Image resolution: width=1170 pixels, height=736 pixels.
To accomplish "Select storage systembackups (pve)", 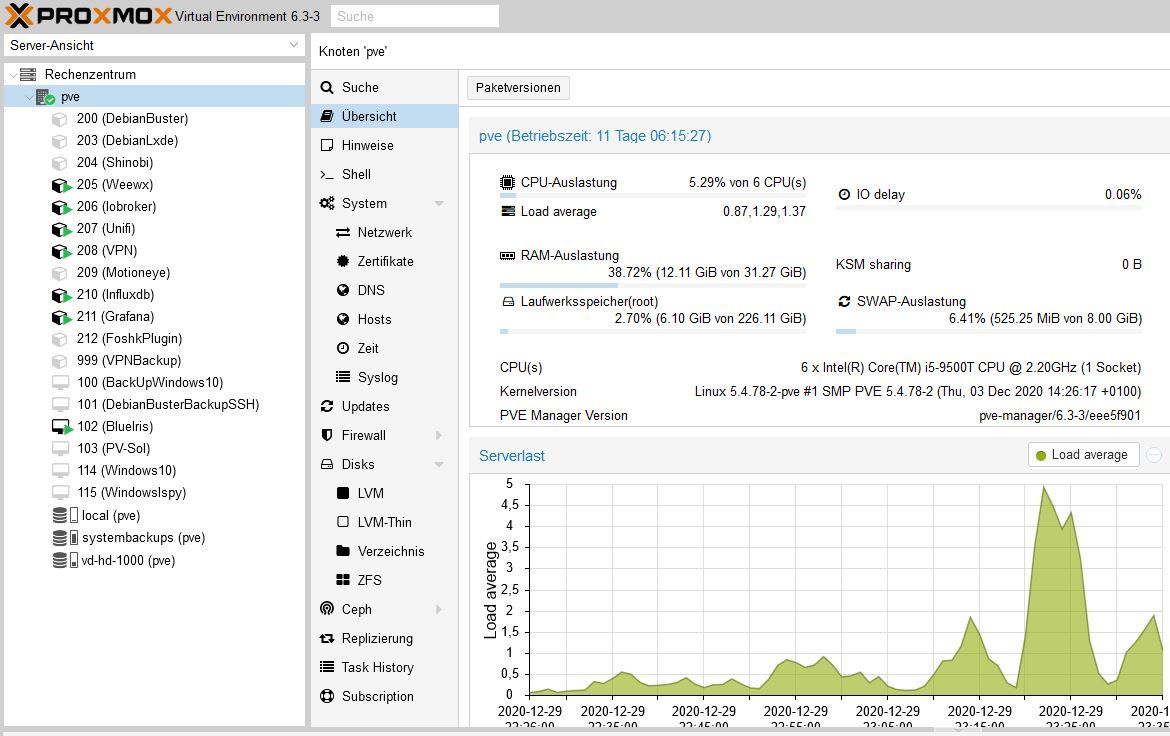I will click(x=154, y=537).
